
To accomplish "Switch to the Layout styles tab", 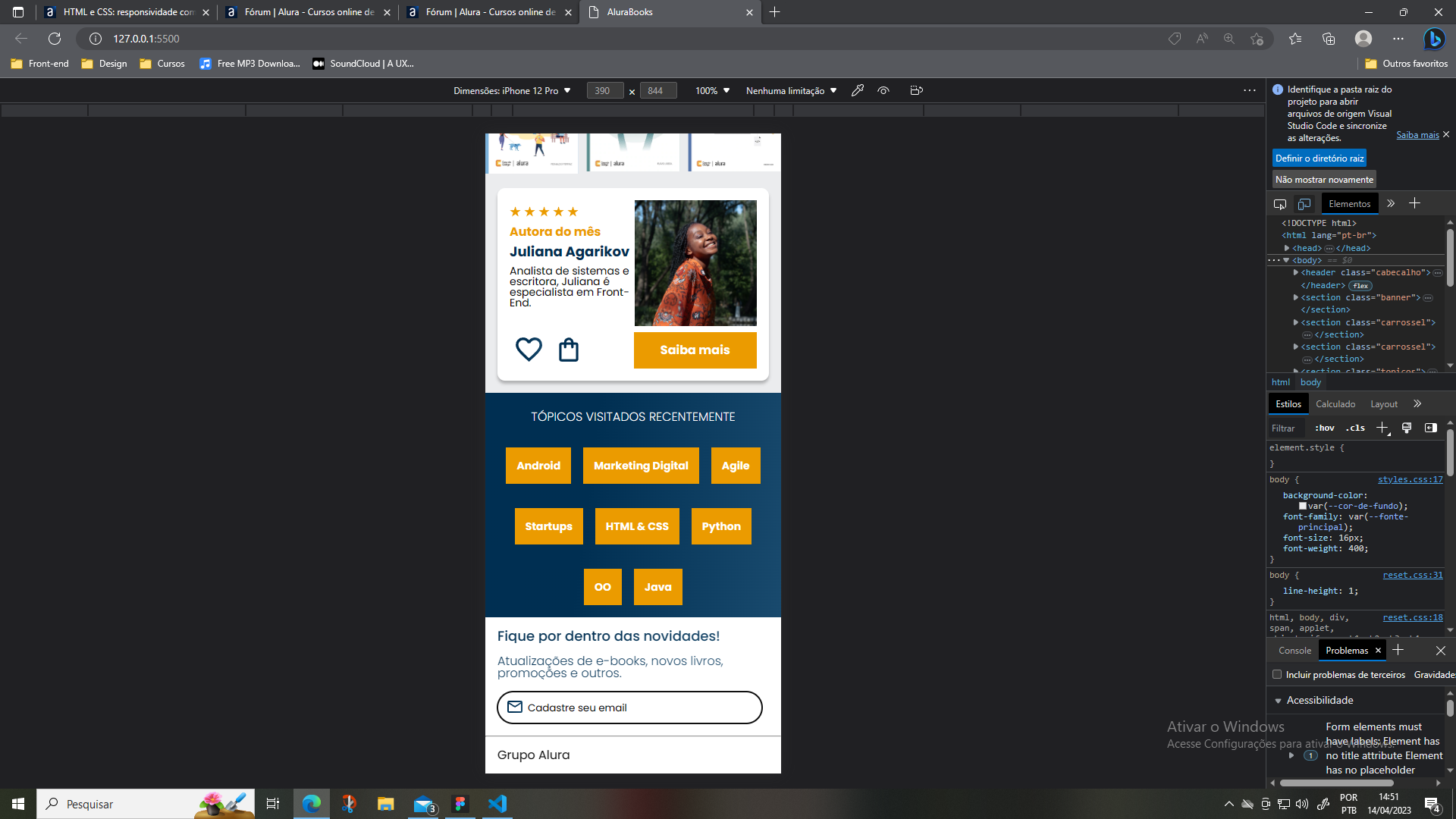I will [1384, 404].
